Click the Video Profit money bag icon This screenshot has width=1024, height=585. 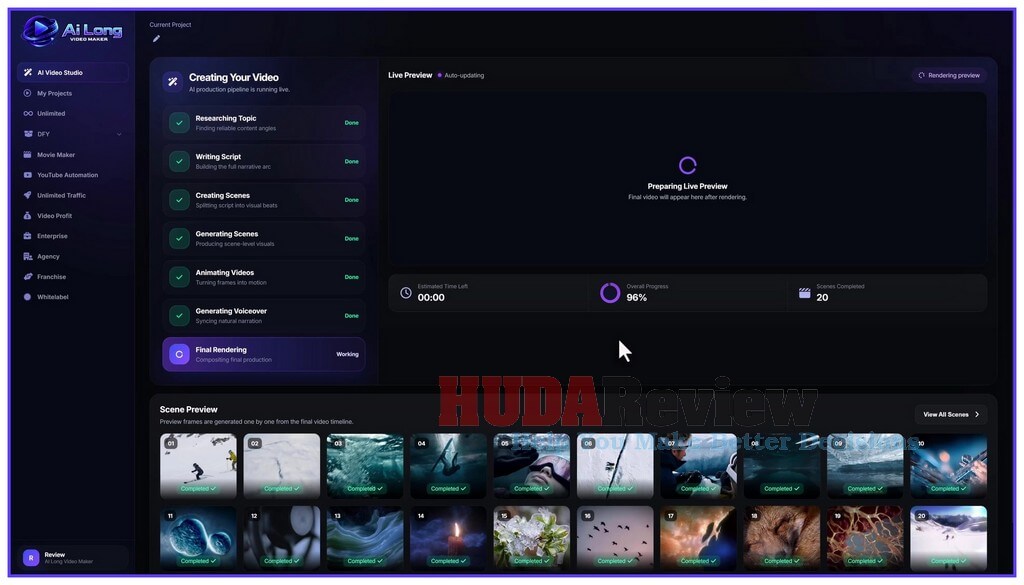point(27,215)
